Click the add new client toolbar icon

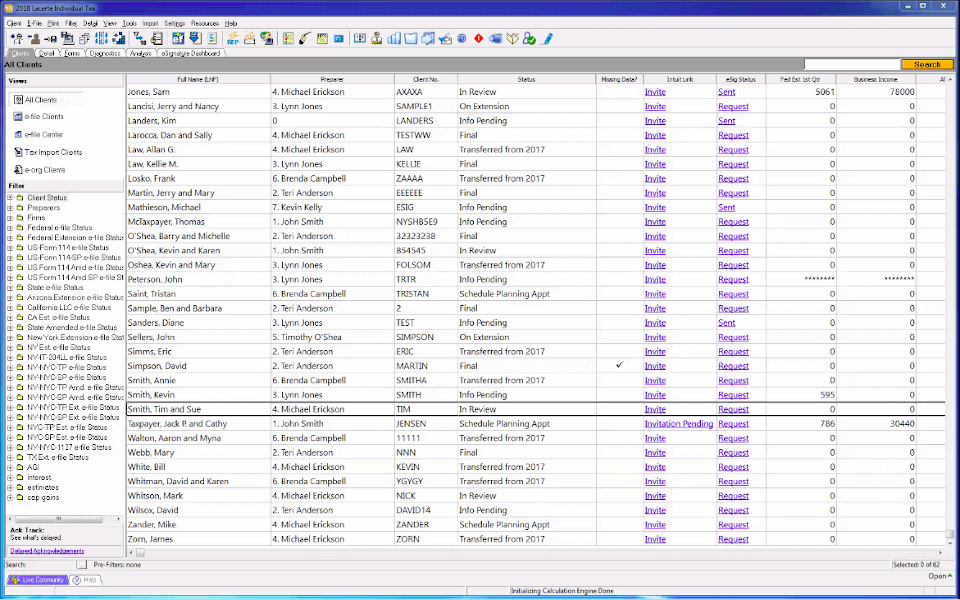click(x=17, y=39)
